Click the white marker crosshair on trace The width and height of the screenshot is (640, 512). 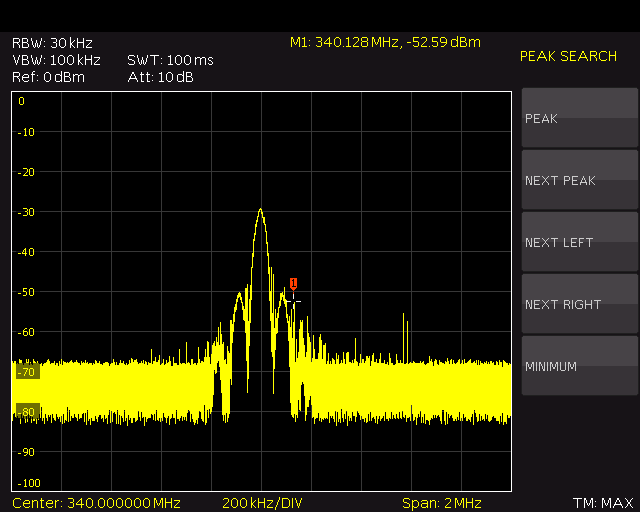point(293,301)
